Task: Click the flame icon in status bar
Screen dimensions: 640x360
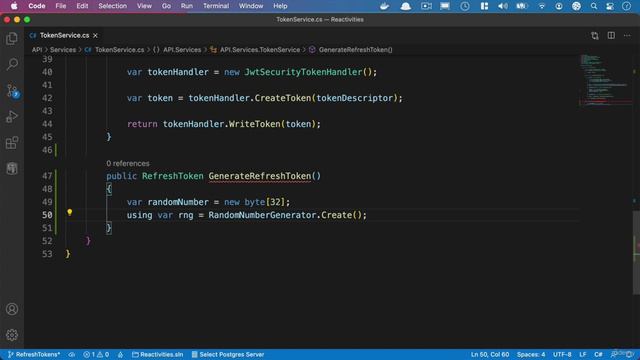Action: point(120,354)
